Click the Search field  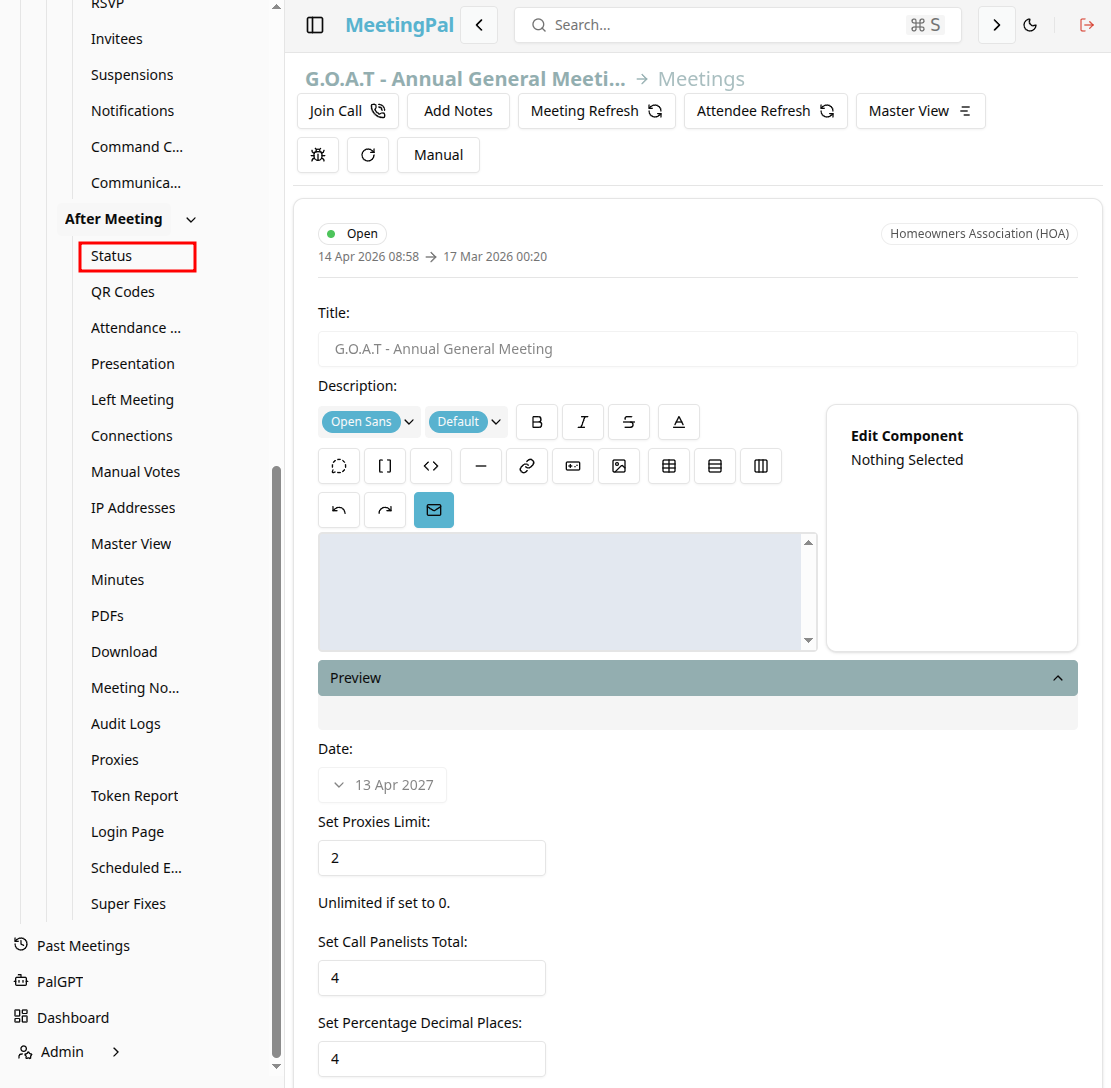[738, 26]
